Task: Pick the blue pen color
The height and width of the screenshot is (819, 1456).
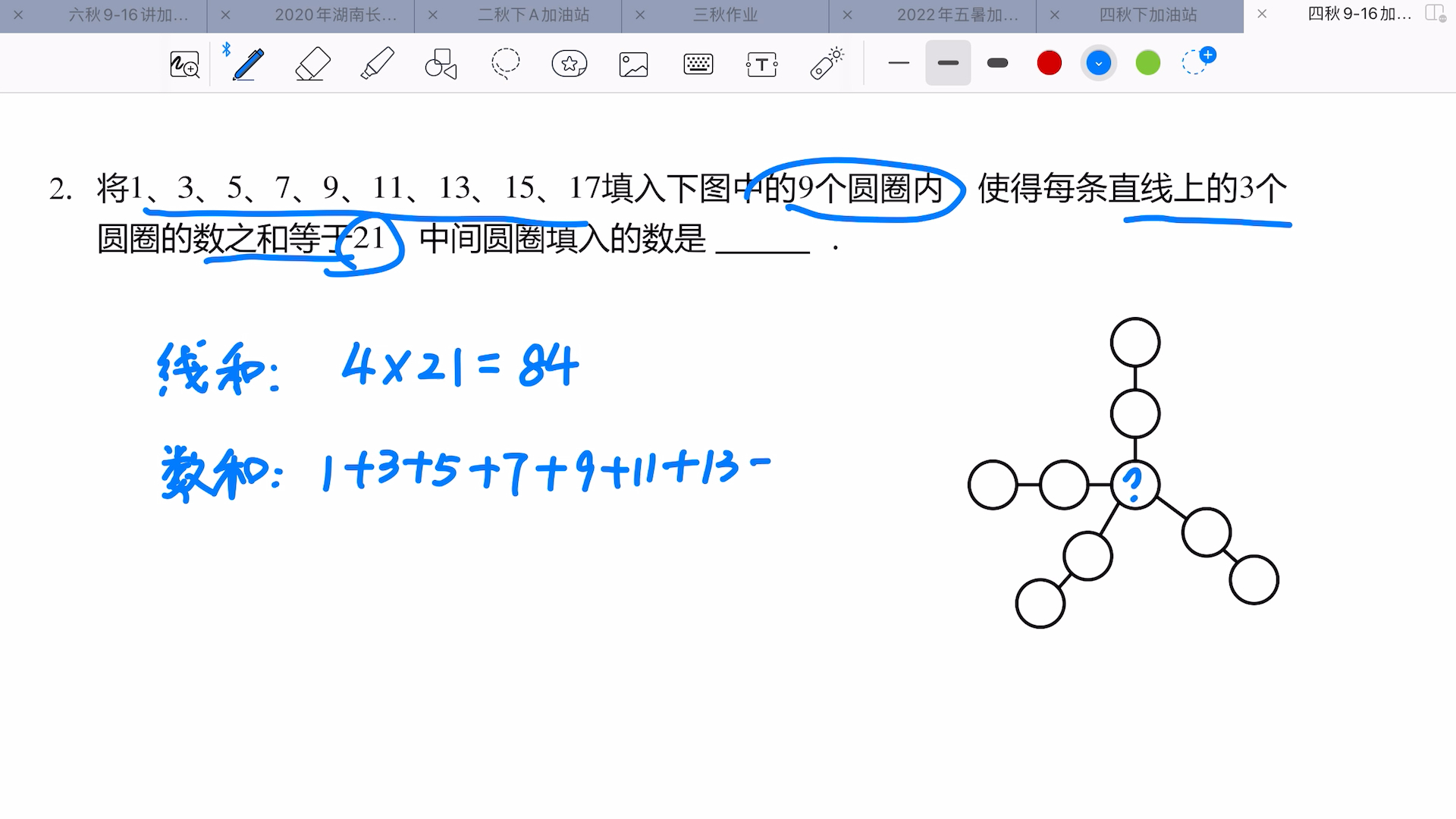Action: pos(1099,63)
